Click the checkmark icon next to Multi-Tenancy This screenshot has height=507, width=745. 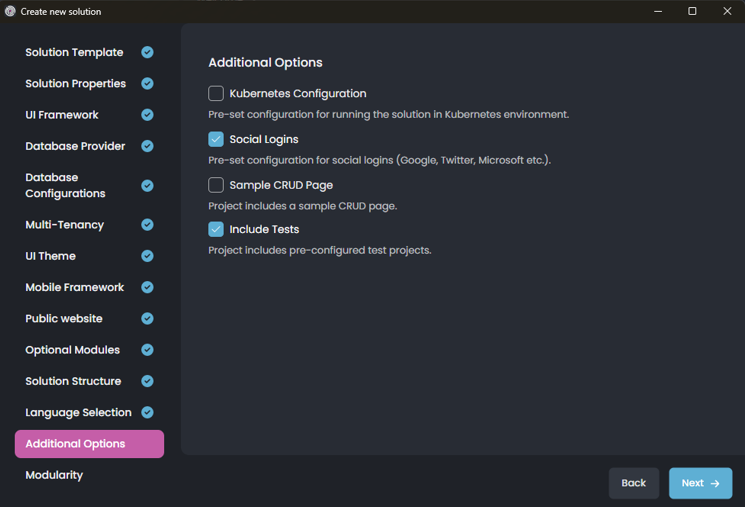[147, 225]
